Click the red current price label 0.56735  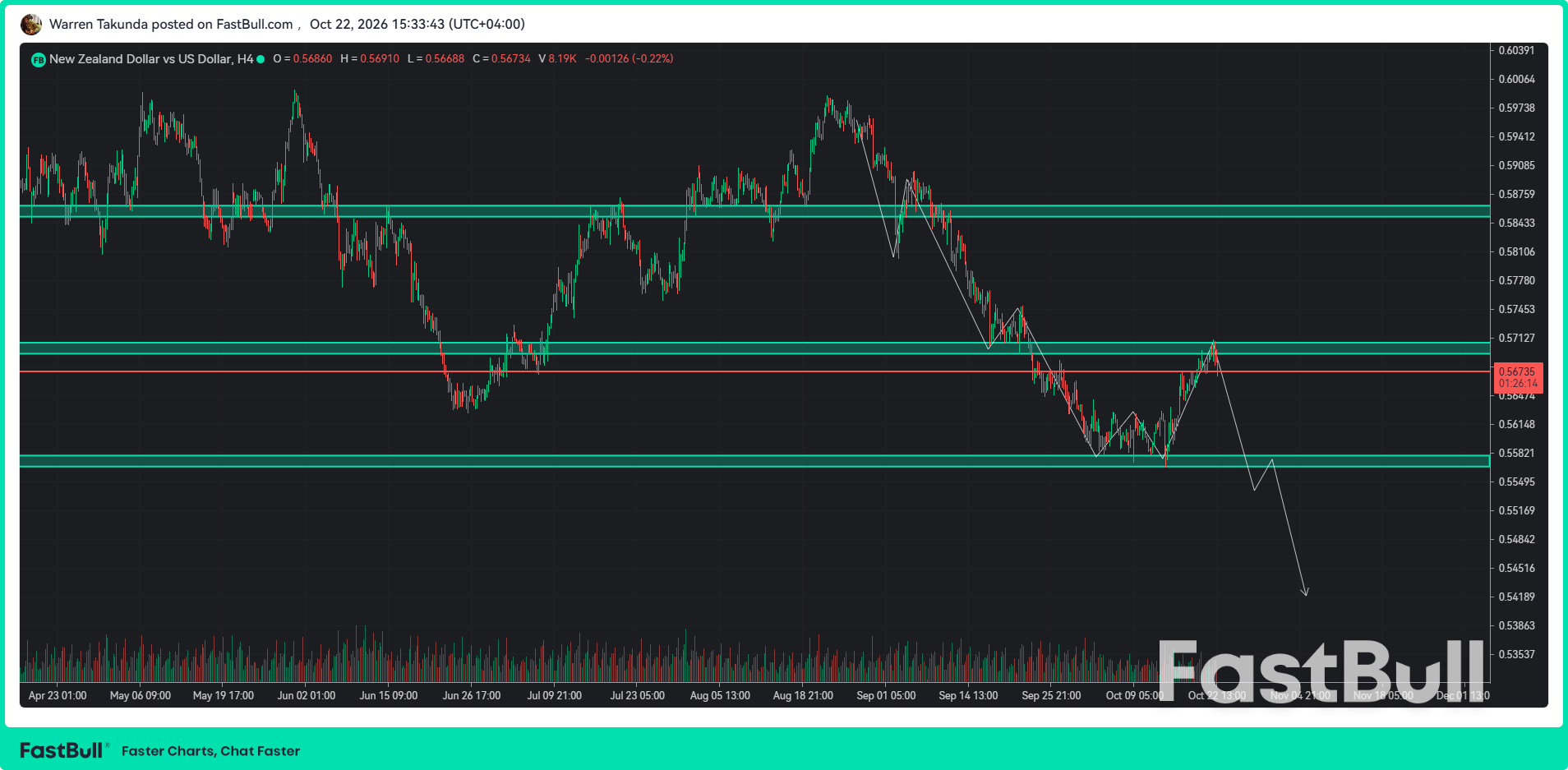[1517, 371]
